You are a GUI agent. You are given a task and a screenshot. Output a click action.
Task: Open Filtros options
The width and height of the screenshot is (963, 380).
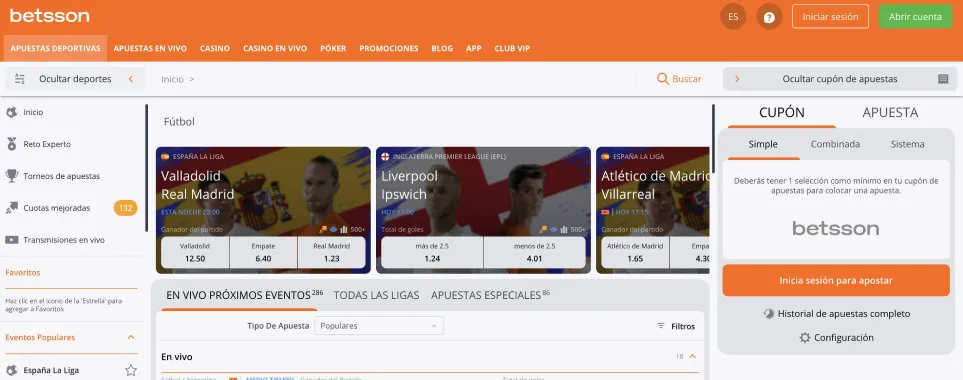676,326
